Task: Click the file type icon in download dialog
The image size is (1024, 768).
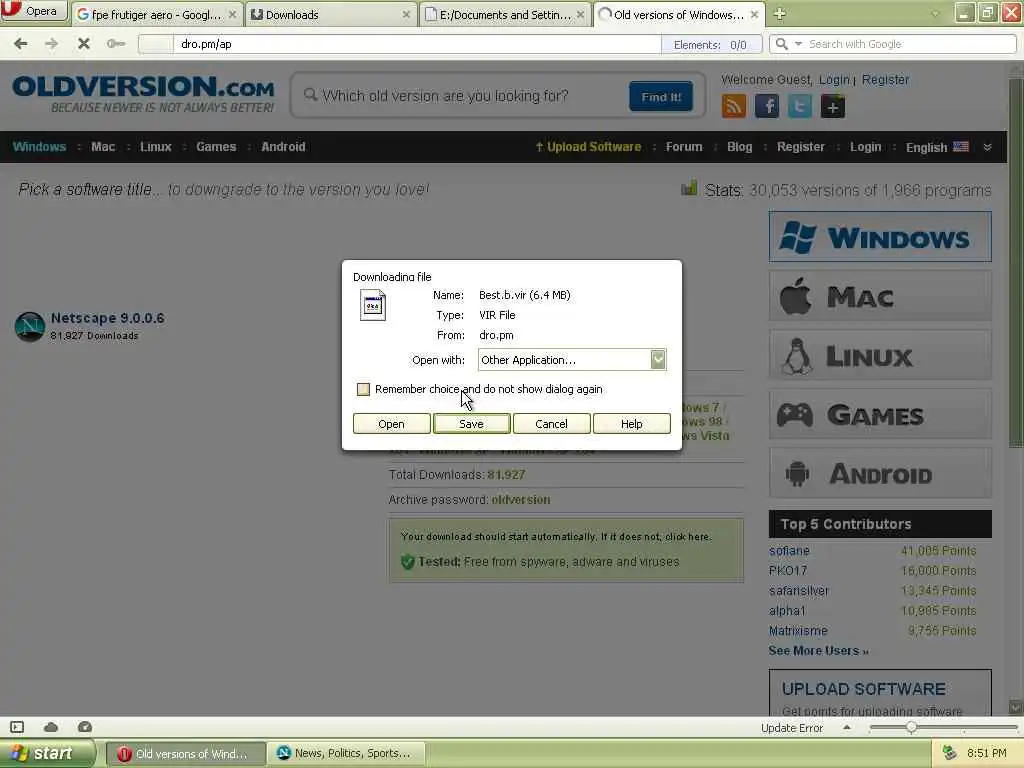Action: click(373, 305)
